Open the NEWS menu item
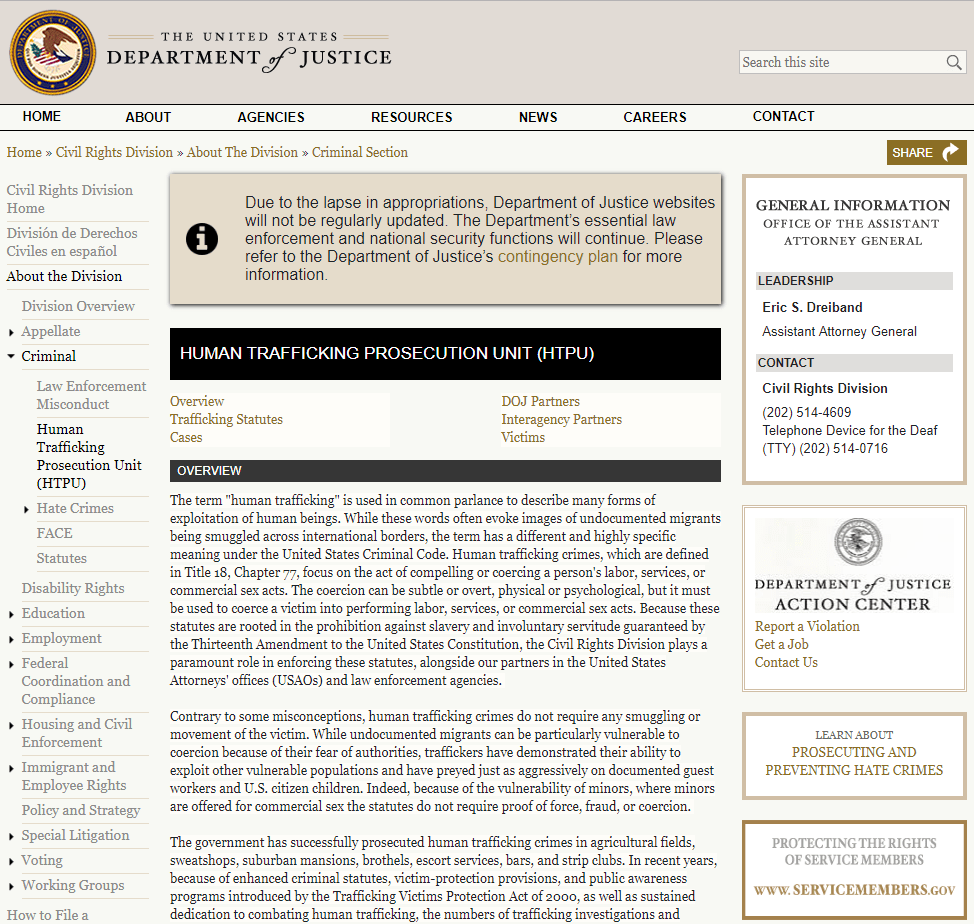Image resolution: width=974 pixels, height=924 pixels. click(x=538, y=117)
